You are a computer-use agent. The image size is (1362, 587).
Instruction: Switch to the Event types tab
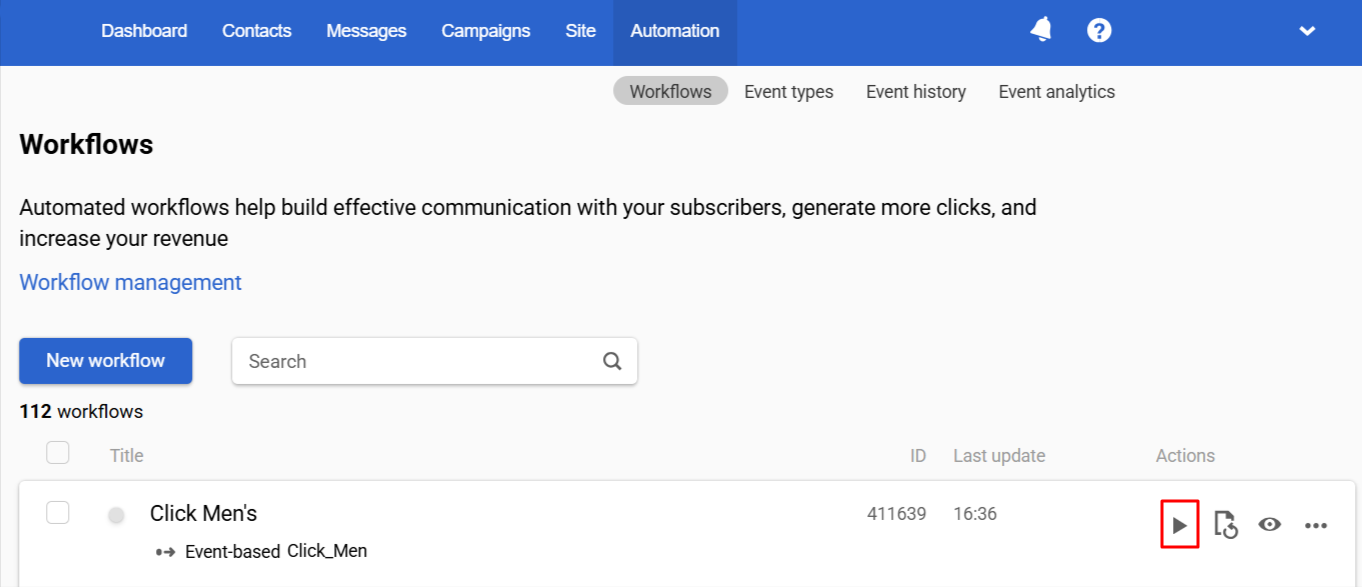click(789, 92)
